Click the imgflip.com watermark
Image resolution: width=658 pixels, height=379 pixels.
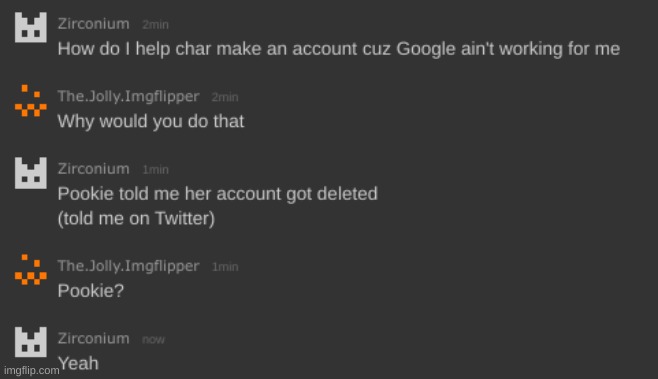click(x=31, y=371)
